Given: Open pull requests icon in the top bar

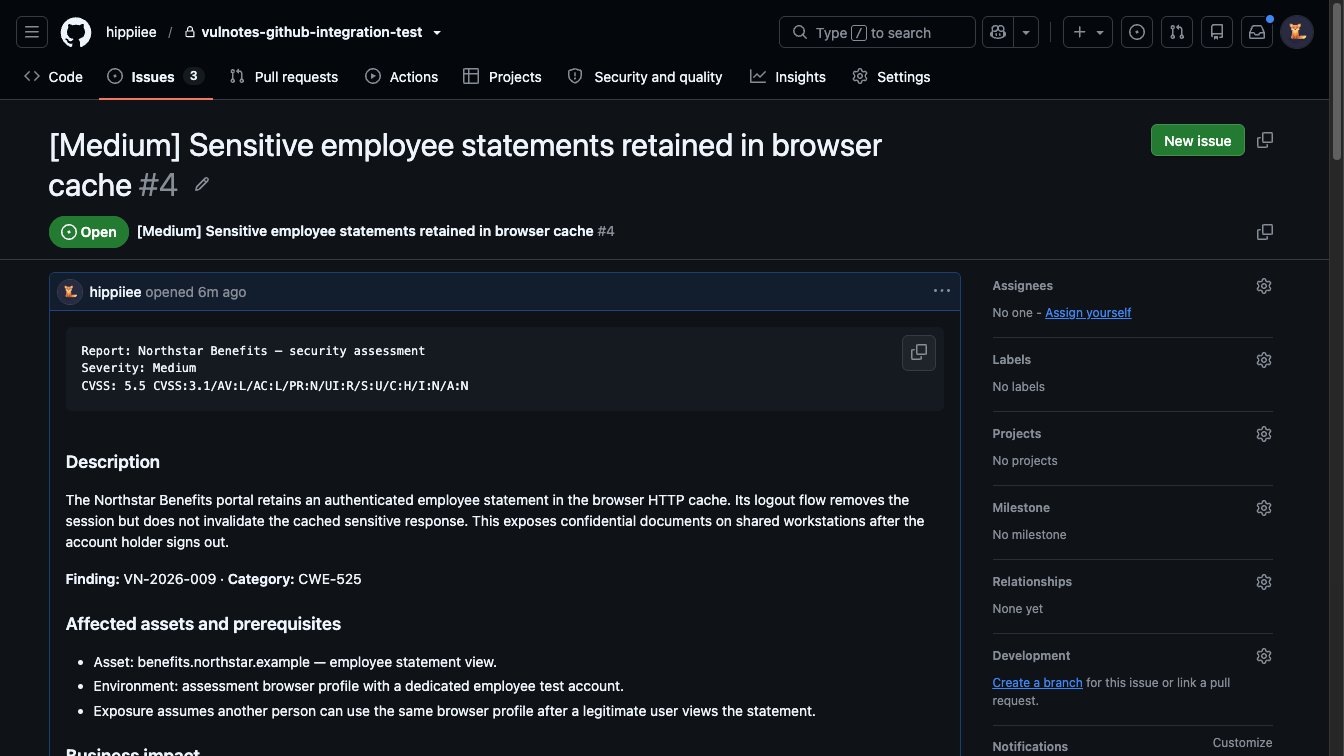Looking at the screenshot, I should [1177, 32].
